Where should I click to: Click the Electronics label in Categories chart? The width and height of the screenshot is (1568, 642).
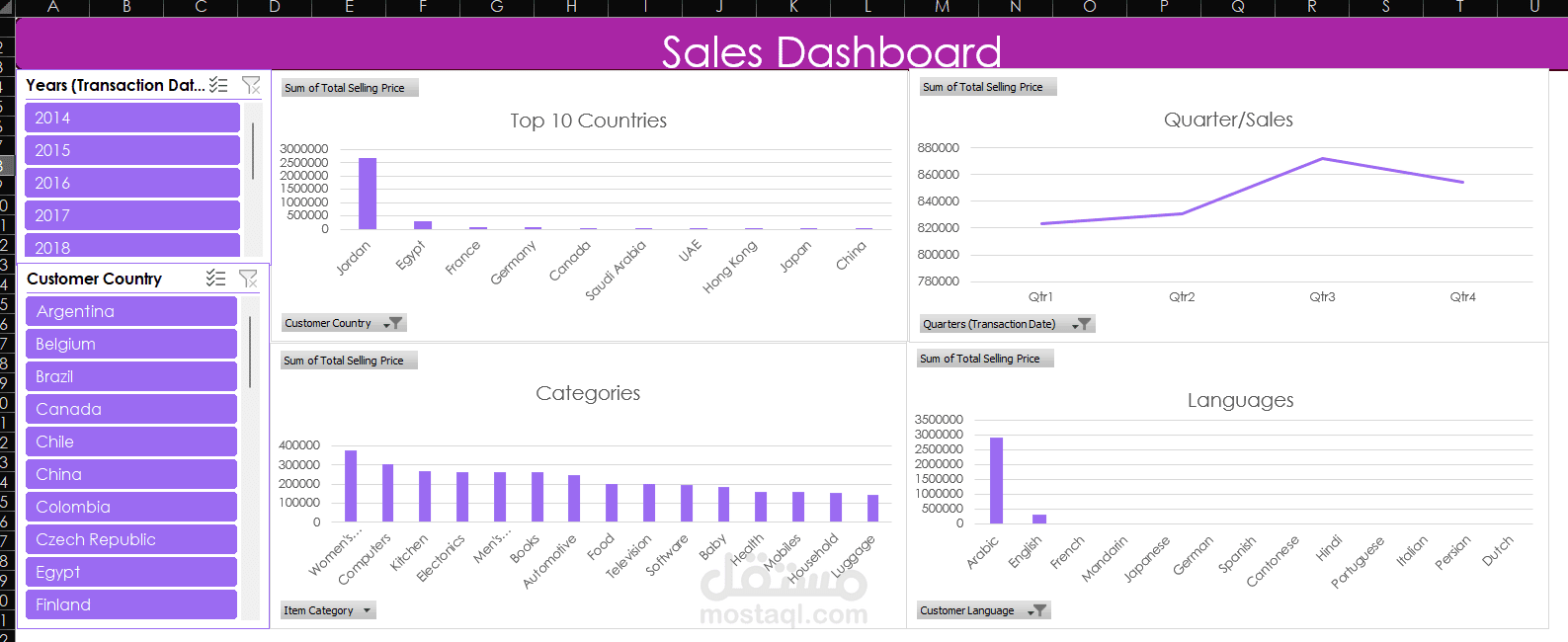pyautogui.click(x=441, y=558)
